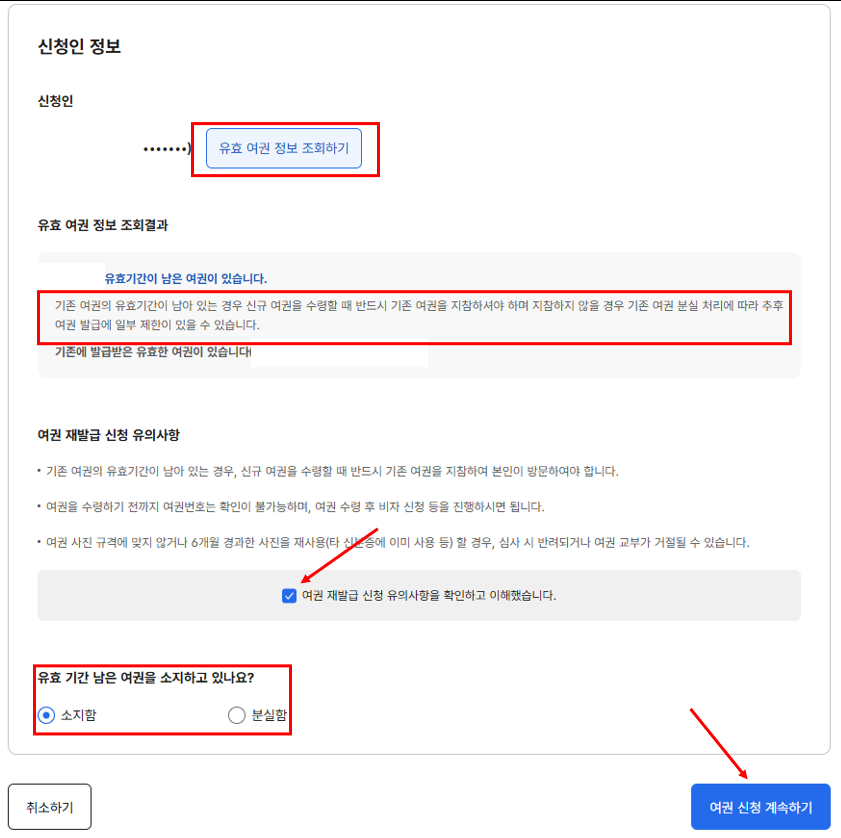Click the 분실함 label text
This screenshot has width=841, height=838.
270,715
